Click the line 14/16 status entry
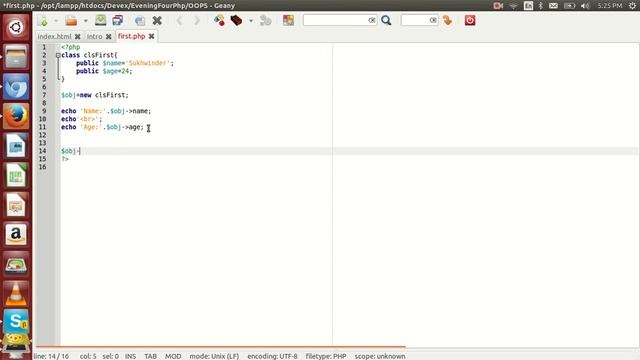 tap(51, 356)
